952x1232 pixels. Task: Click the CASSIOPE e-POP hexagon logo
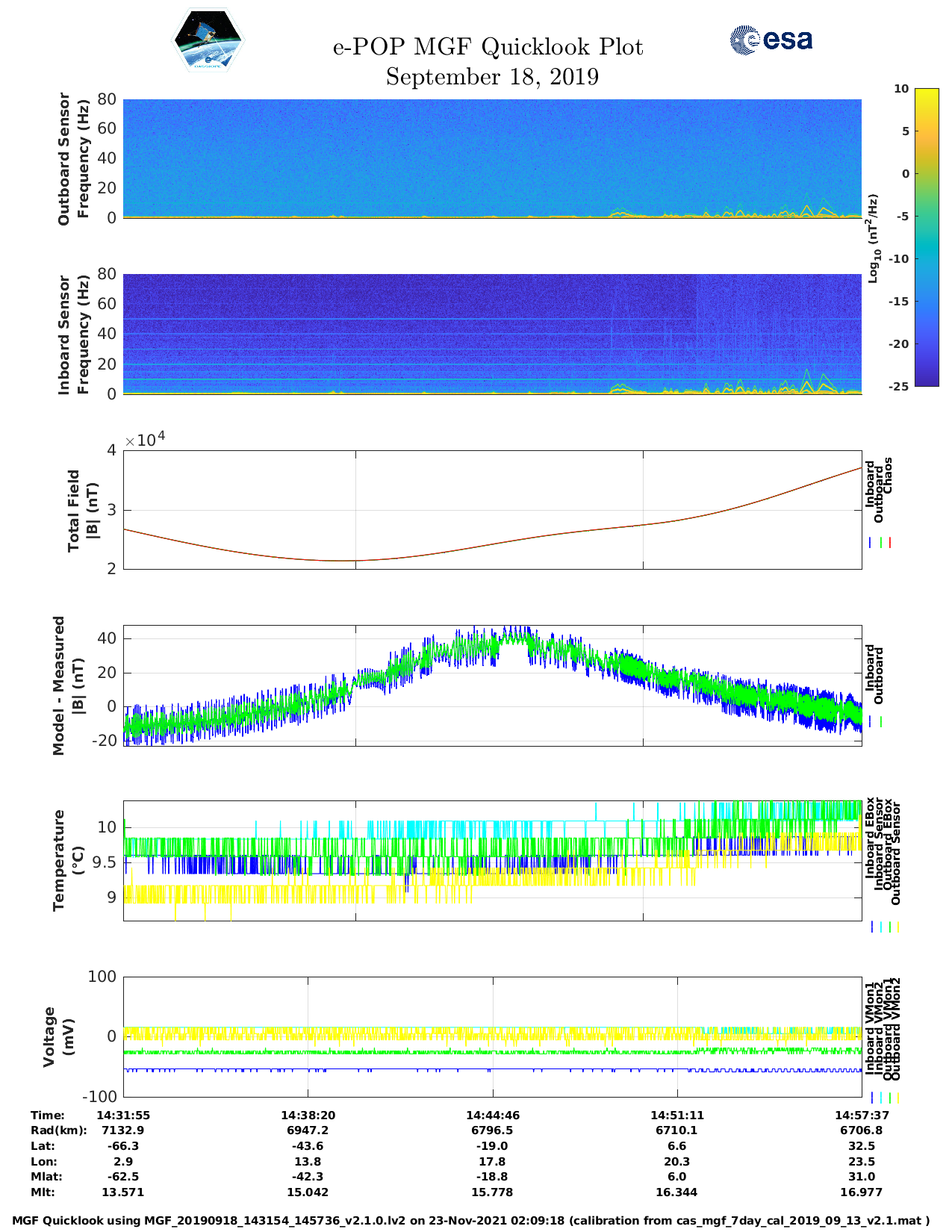208,40
